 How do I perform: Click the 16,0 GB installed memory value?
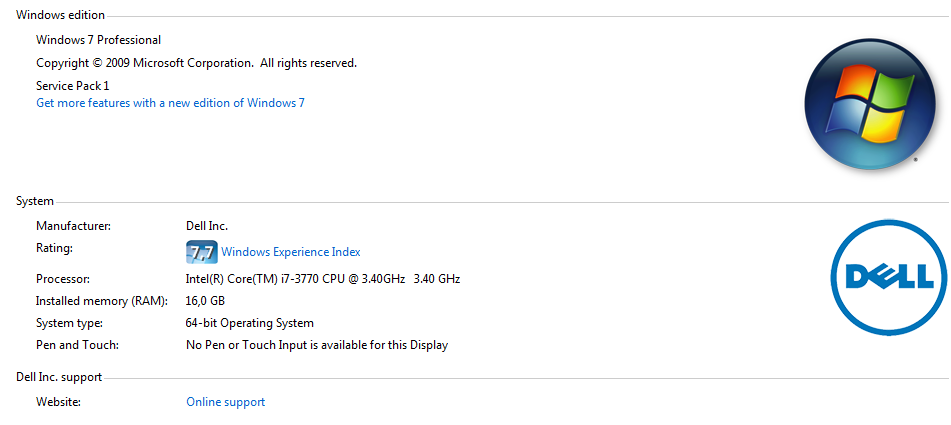[x=205, y=301]
